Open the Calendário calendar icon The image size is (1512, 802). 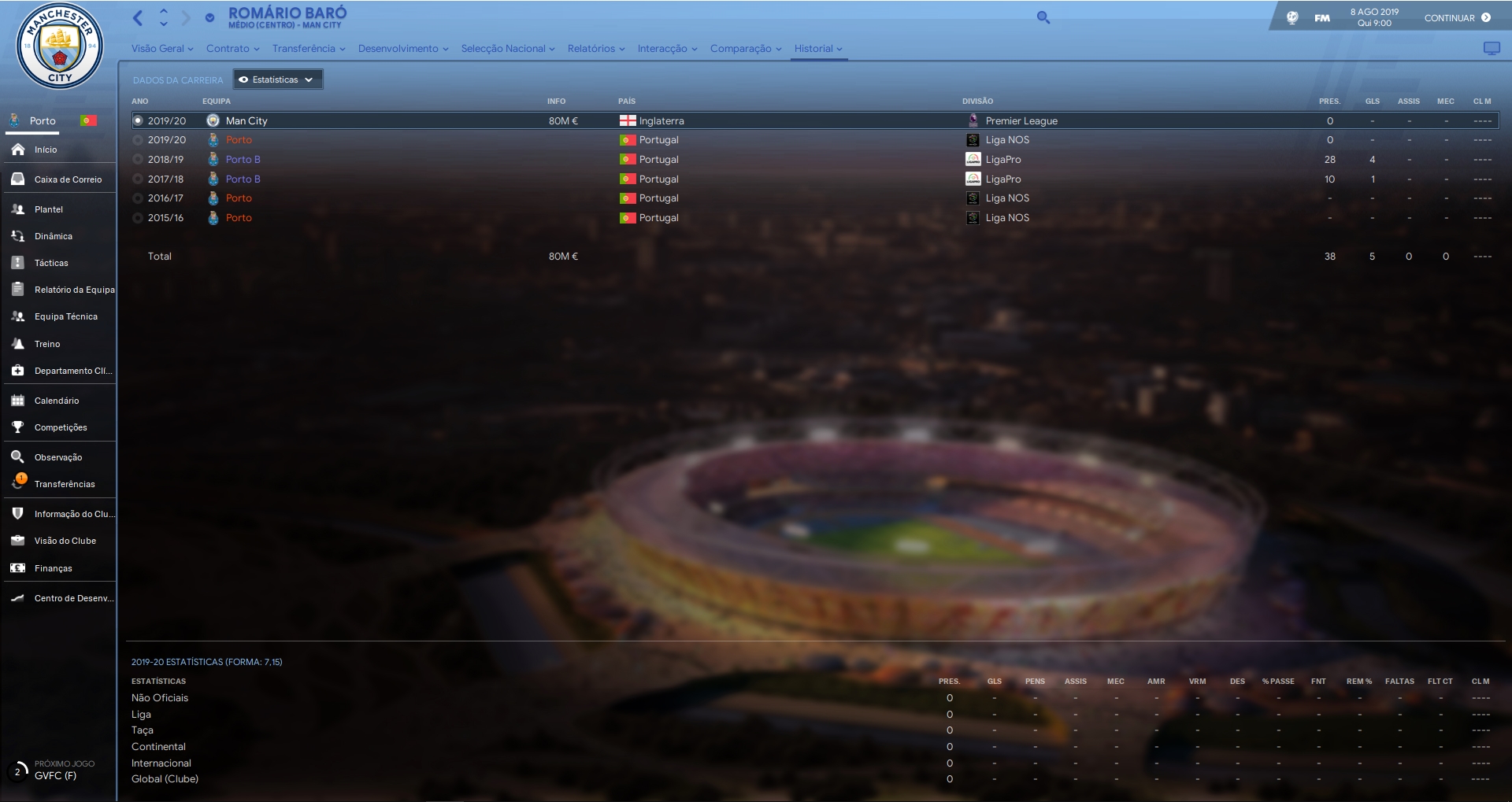(x=18, y=401)
